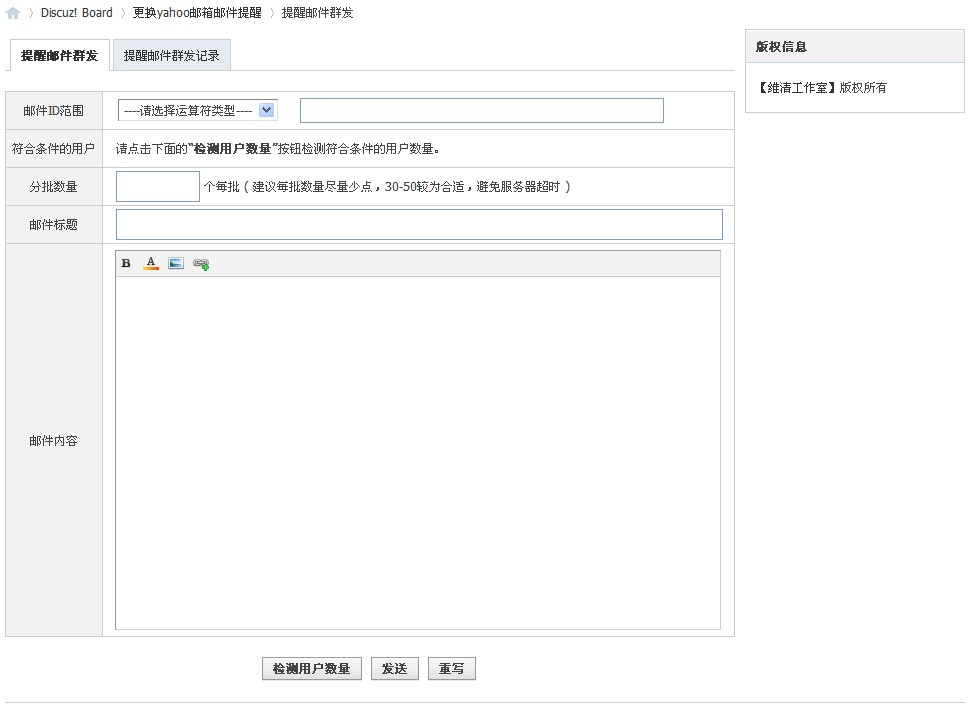Click the 发送 button
The height and width of the screenshot is (708, 973).
[x=395, y=668]
